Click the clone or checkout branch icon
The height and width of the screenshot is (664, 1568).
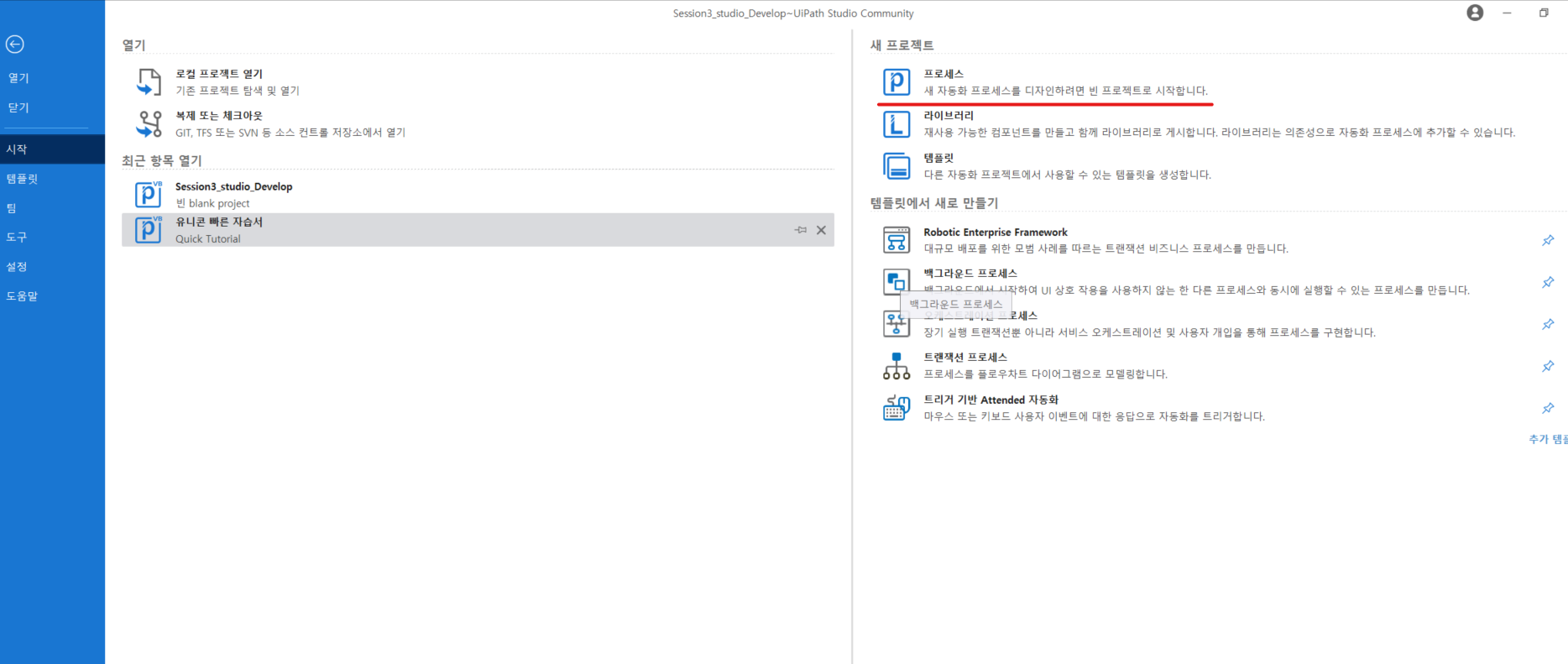[x=149, y=123]
